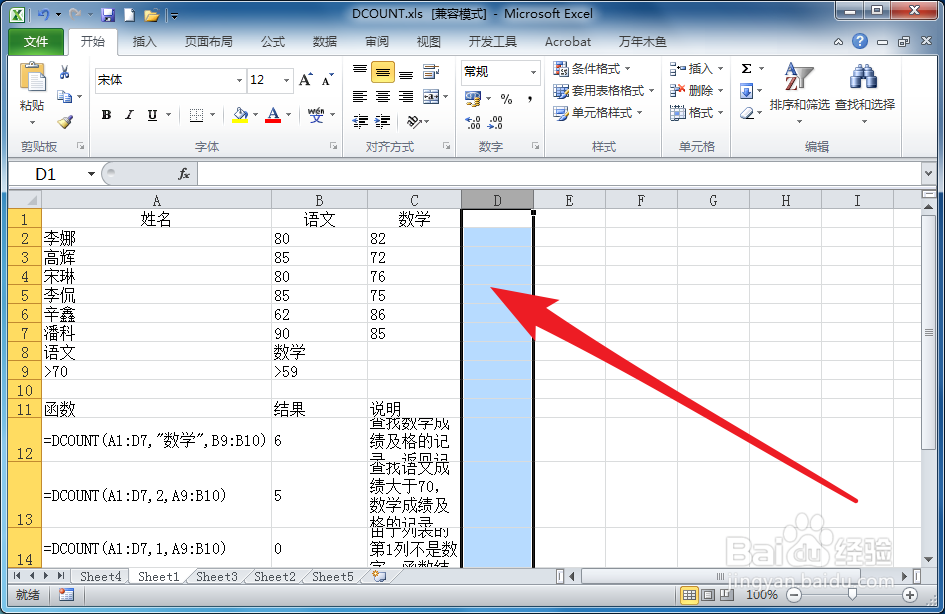Expand the formula bar
This screenshot has width=945, height=614.
coord(928,174)
